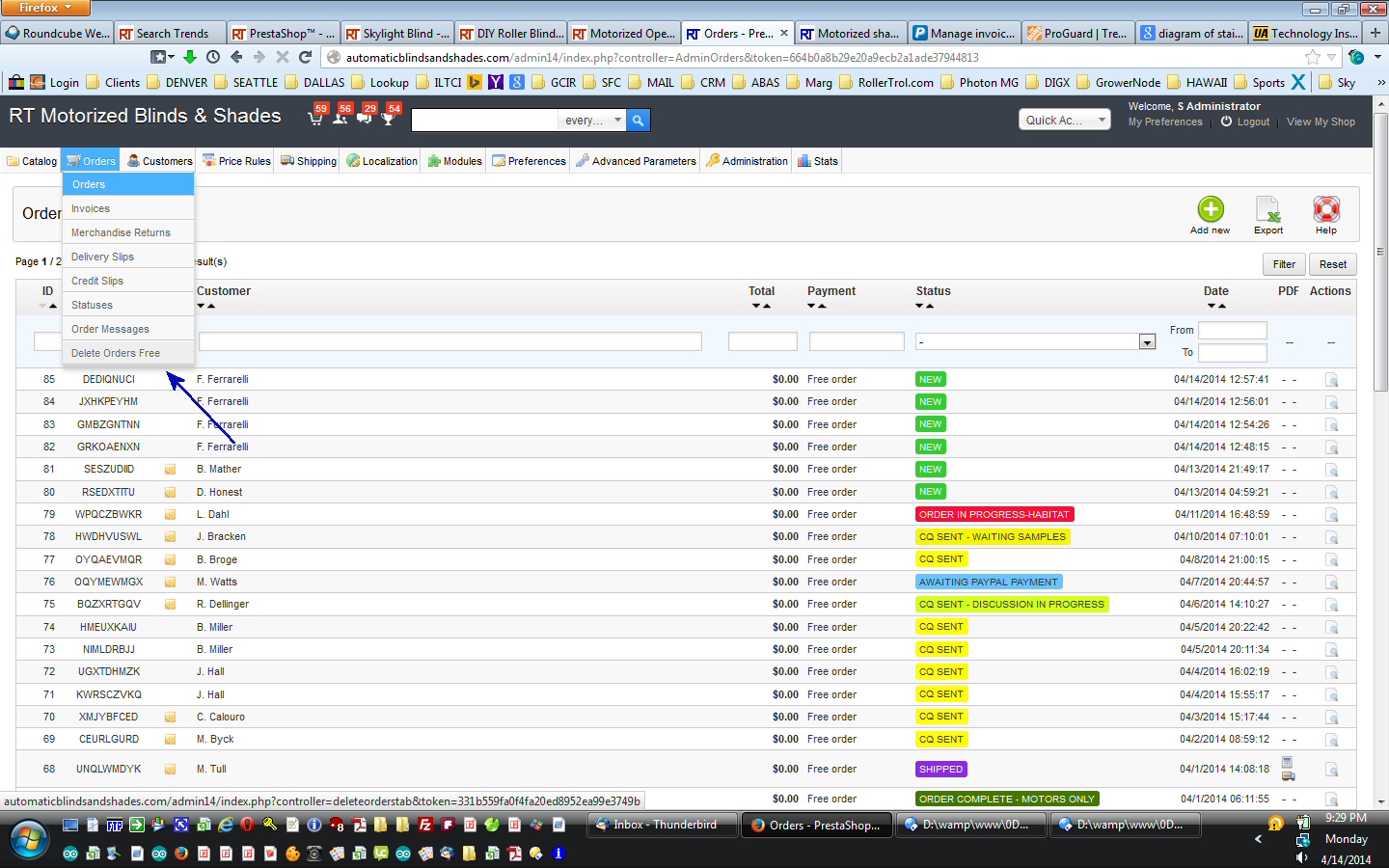
Task: Click the green Add new order icon
Action: (x=1210, y=209)
